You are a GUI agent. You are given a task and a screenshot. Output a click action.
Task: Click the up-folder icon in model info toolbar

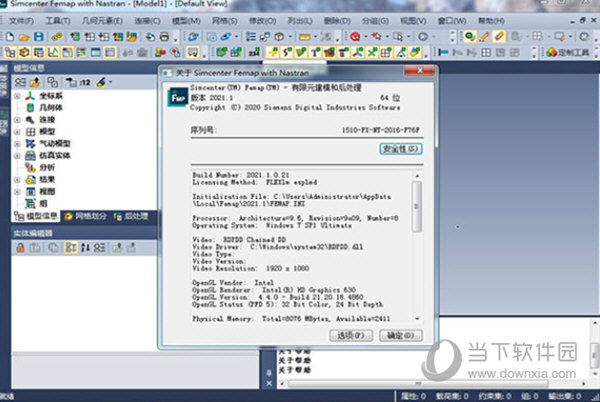(x=35, y=82)
